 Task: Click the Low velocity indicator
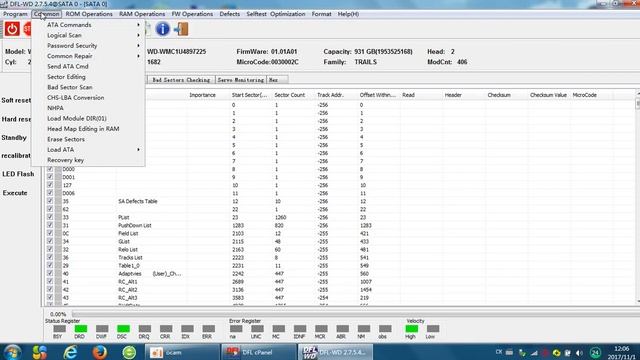coord(433,329)
